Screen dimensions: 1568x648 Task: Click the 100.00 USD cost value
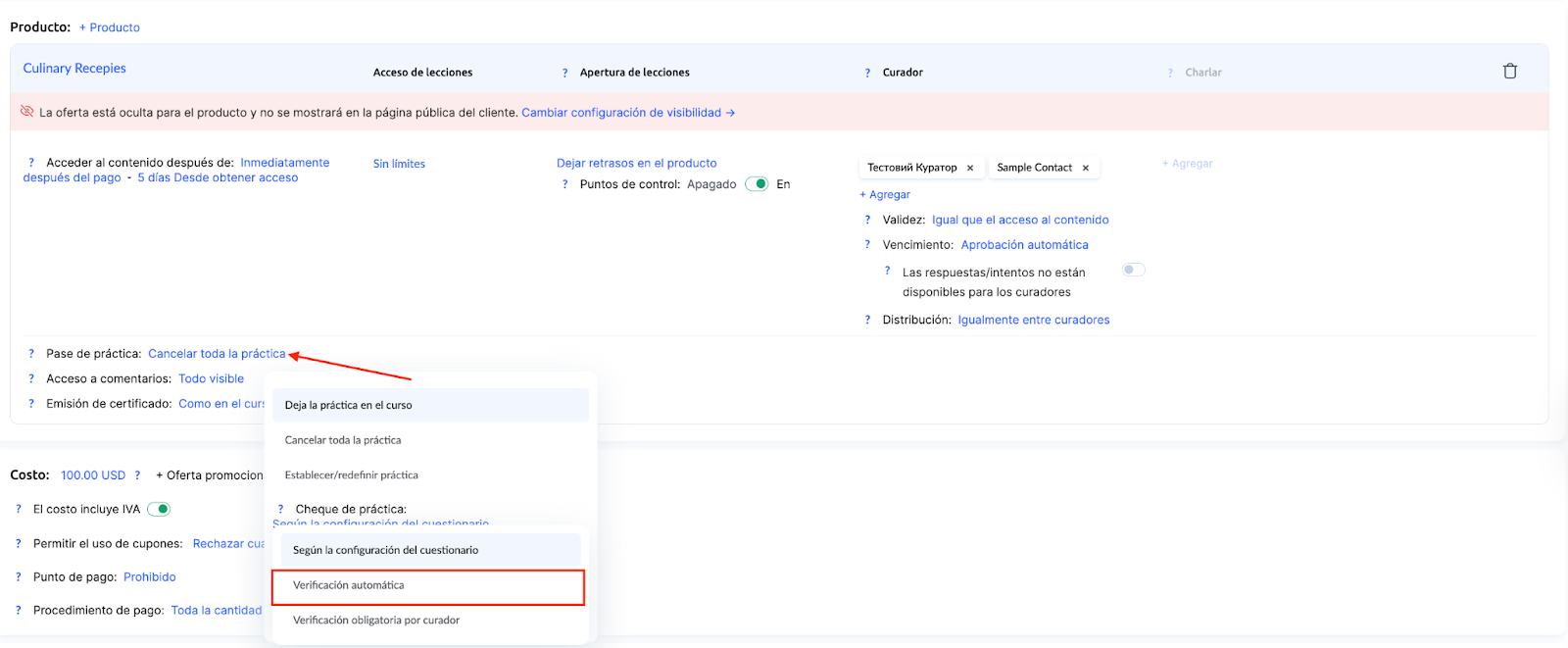pos(93,475)
